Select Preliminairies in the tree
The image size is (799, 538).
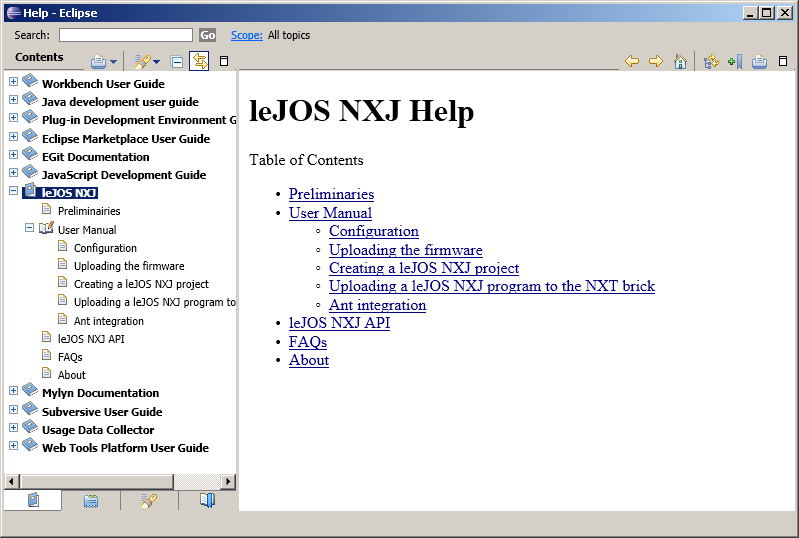coord(89,211)
